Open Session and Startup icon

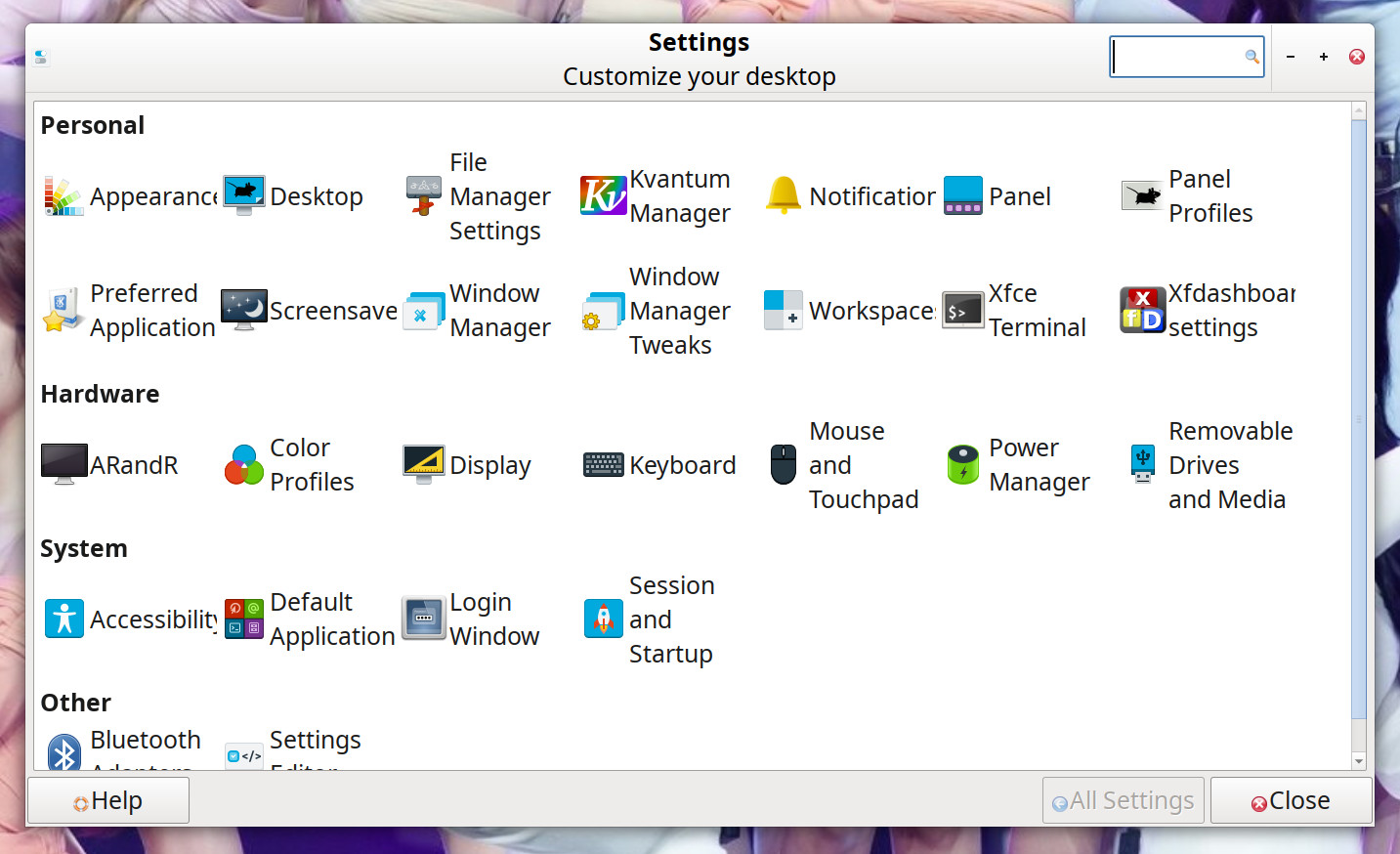pos(604,619)
